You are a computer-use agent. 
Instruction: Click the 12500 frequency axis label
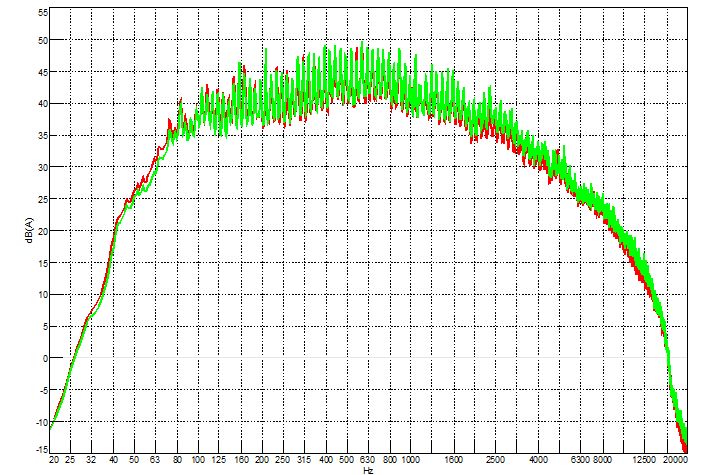[643, 460]
